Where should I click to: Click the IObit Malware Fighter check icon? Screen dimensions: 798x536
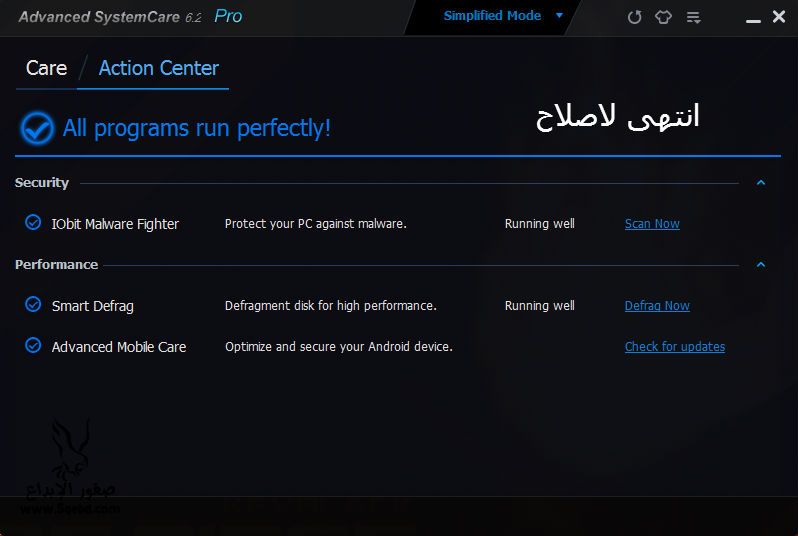[x=33, y=223]
